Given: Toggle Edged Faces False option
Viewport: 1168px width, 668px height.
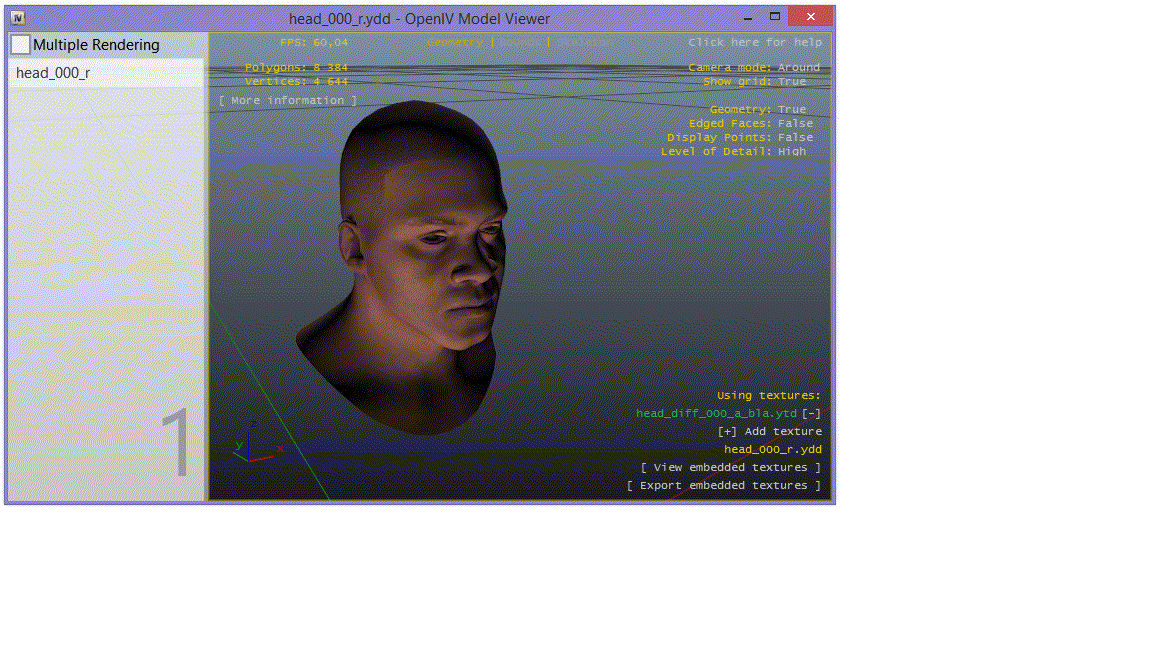Looking at the screenshot, I should pyautogui.click(x=796, y=124).
